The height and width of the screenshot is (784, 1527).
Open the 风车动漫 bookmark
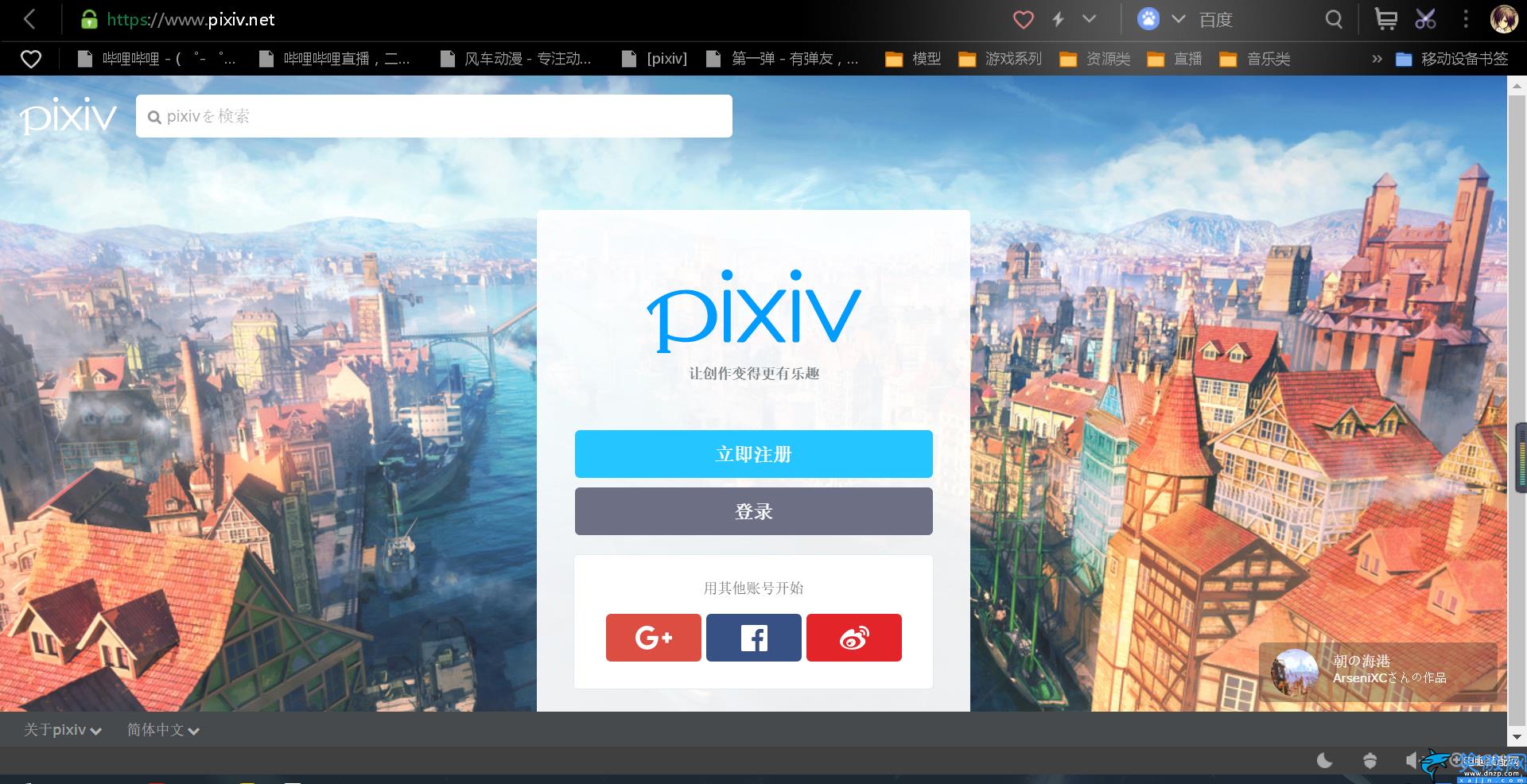[515, 59]
